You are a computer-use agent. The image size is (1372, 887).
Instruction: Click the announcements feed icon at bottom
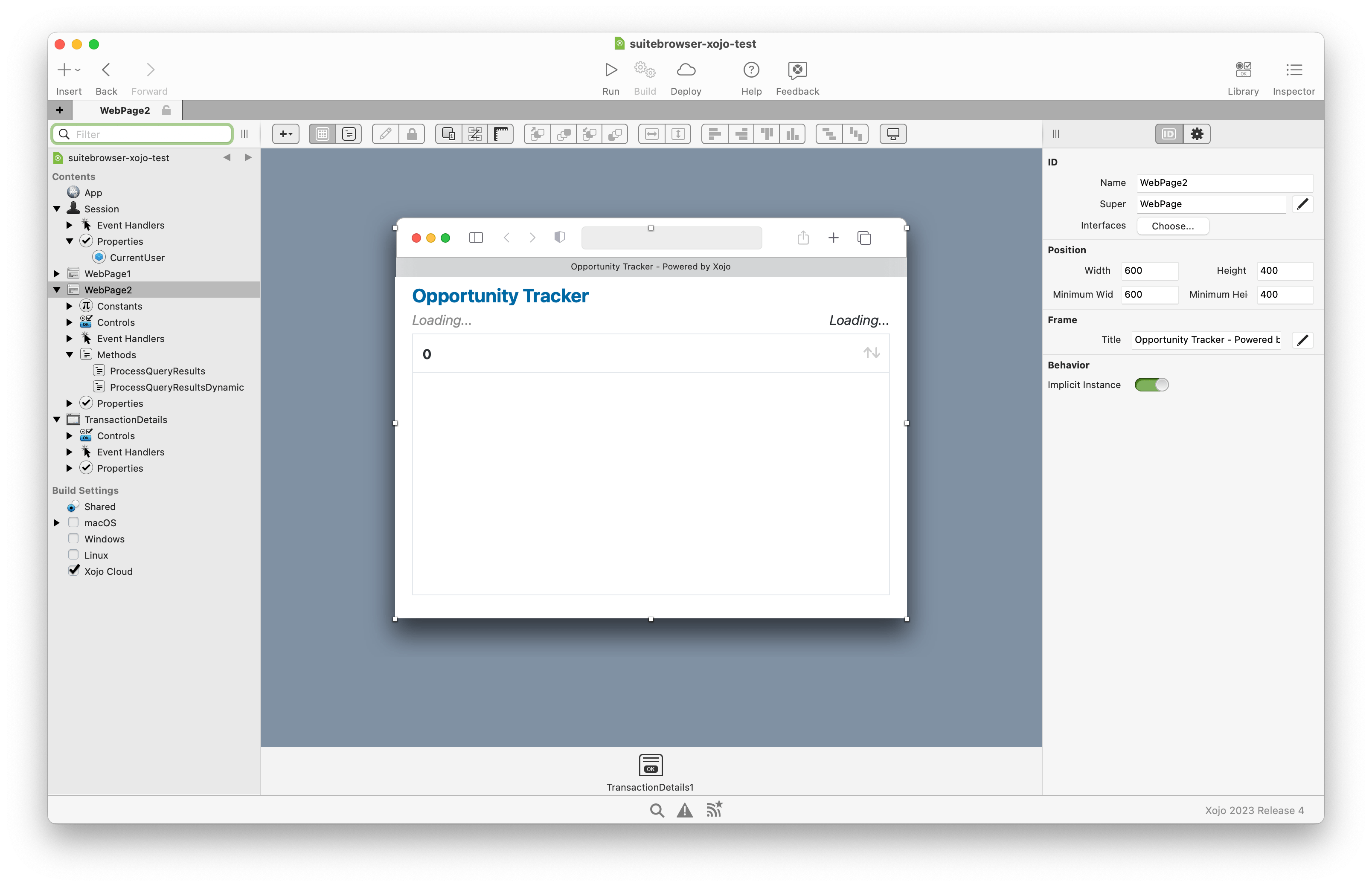coord(714,810)
